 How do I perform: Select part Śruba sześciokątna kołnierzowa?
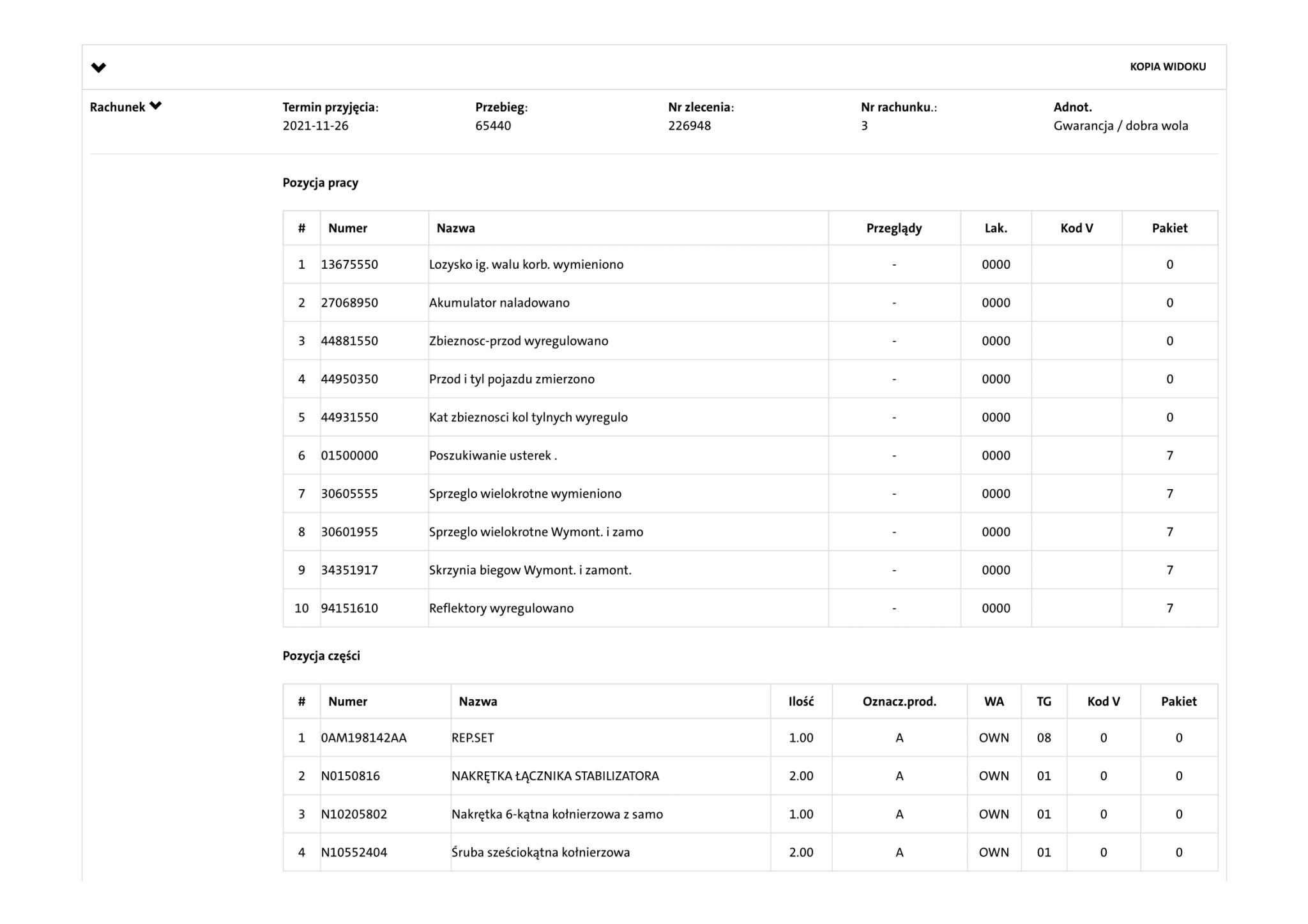[540, 852]
